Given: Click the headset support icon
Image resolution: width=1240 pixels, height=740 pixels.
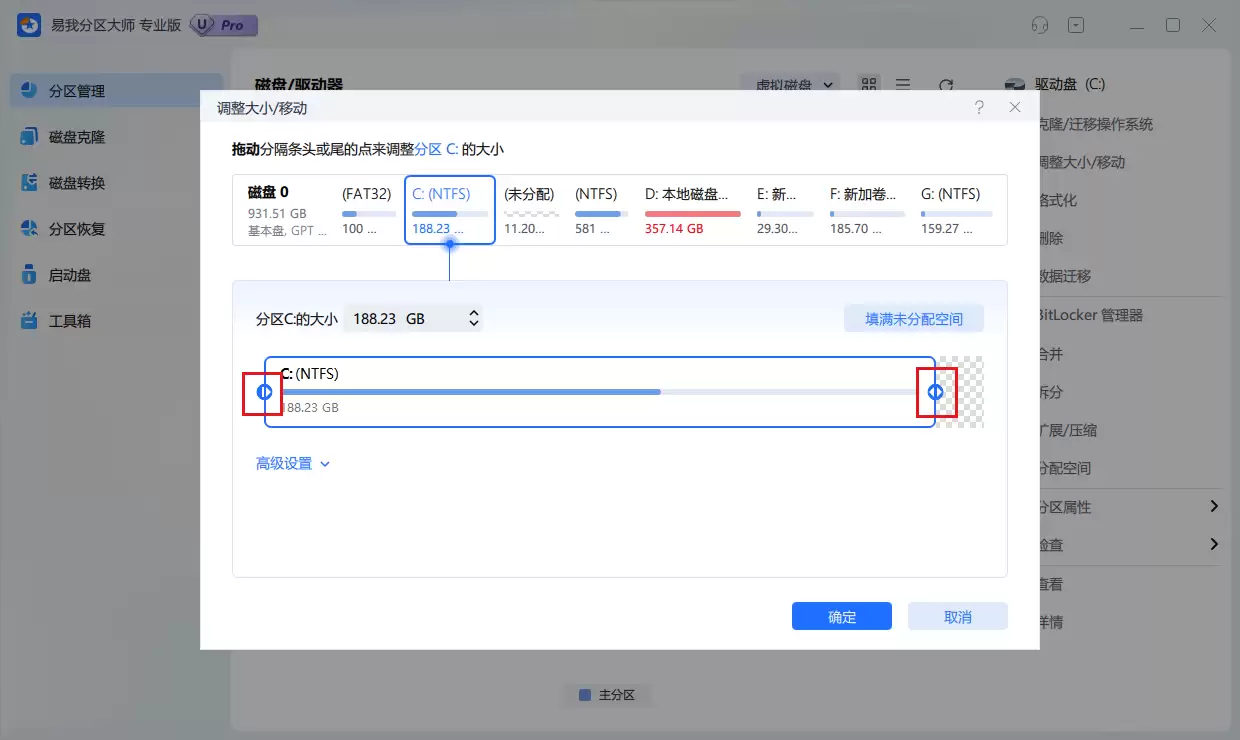Looking at the screenshot, I should click(x=1040, y=26).
